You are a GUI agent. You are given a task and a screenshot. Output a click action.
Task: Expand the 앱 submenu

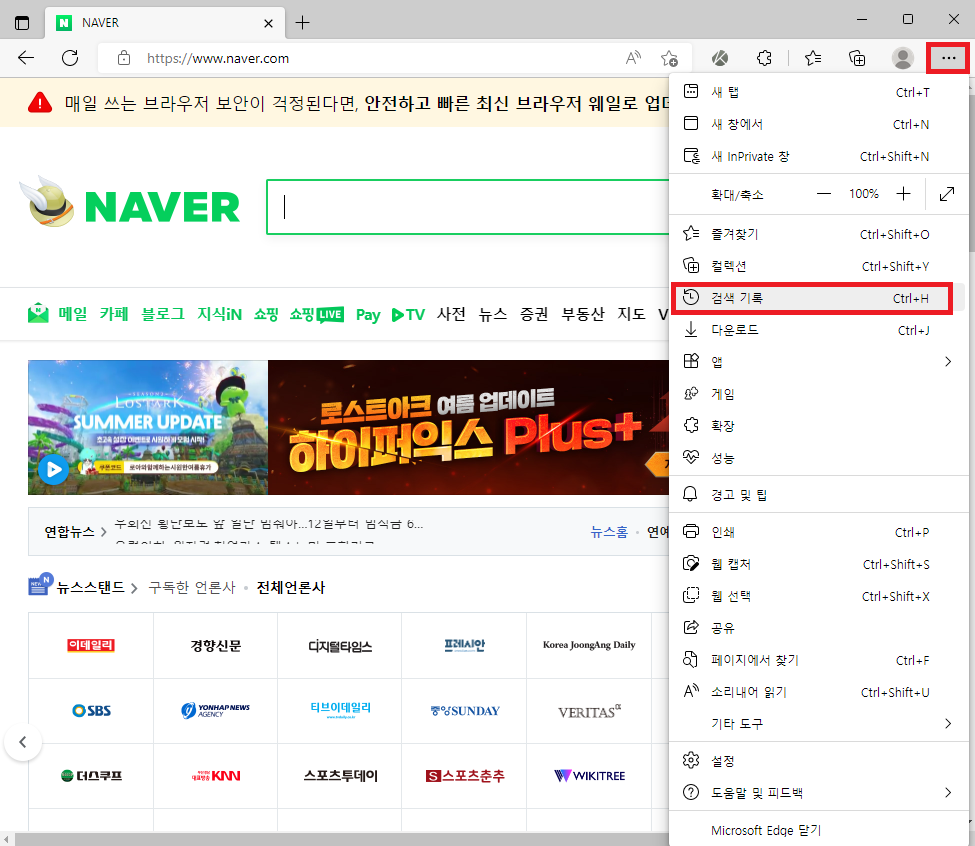(818, 362)
